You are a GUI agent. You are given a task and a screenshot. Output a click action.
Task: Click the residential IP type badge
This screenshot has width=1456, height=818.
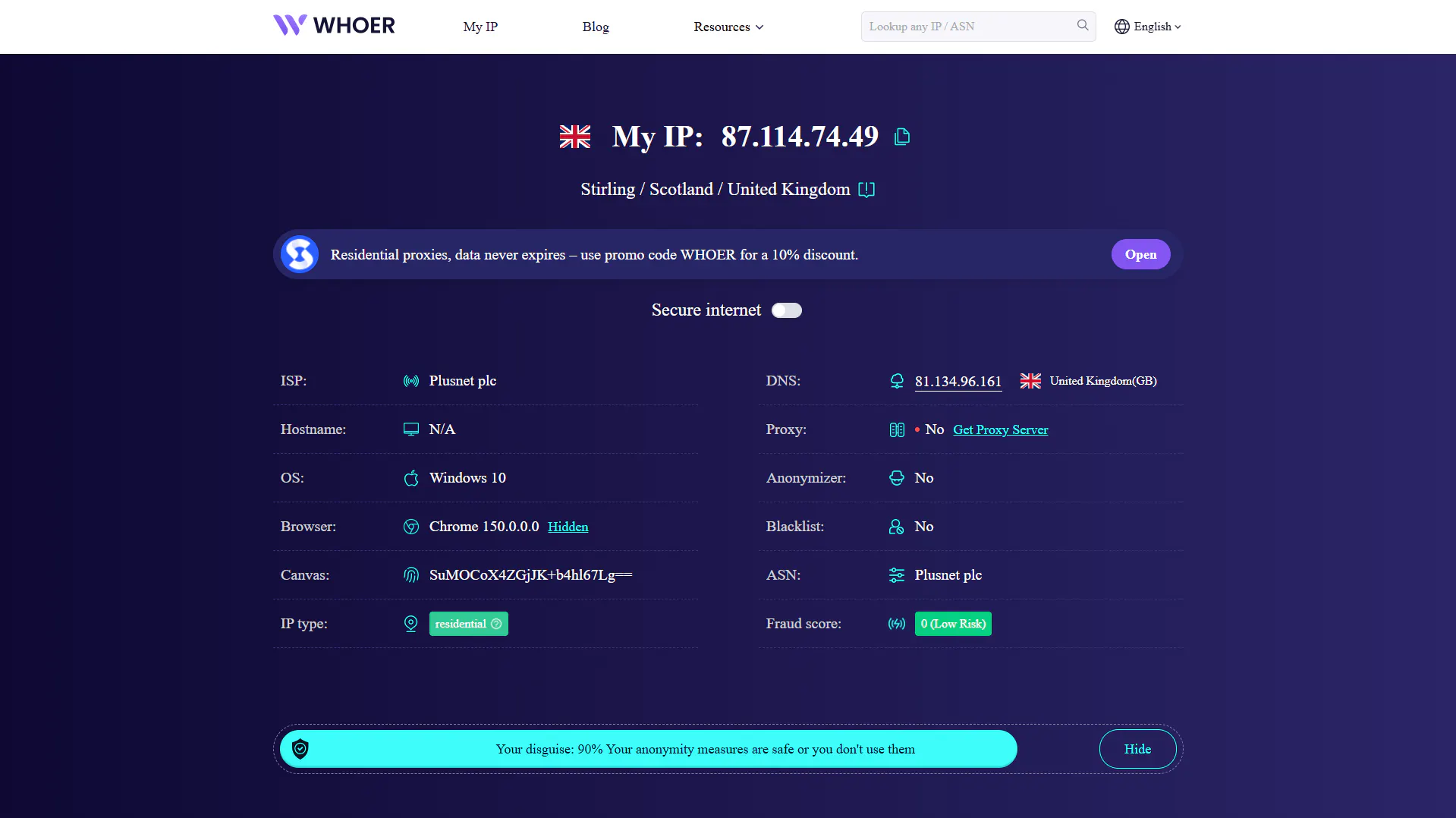point(469,624)
